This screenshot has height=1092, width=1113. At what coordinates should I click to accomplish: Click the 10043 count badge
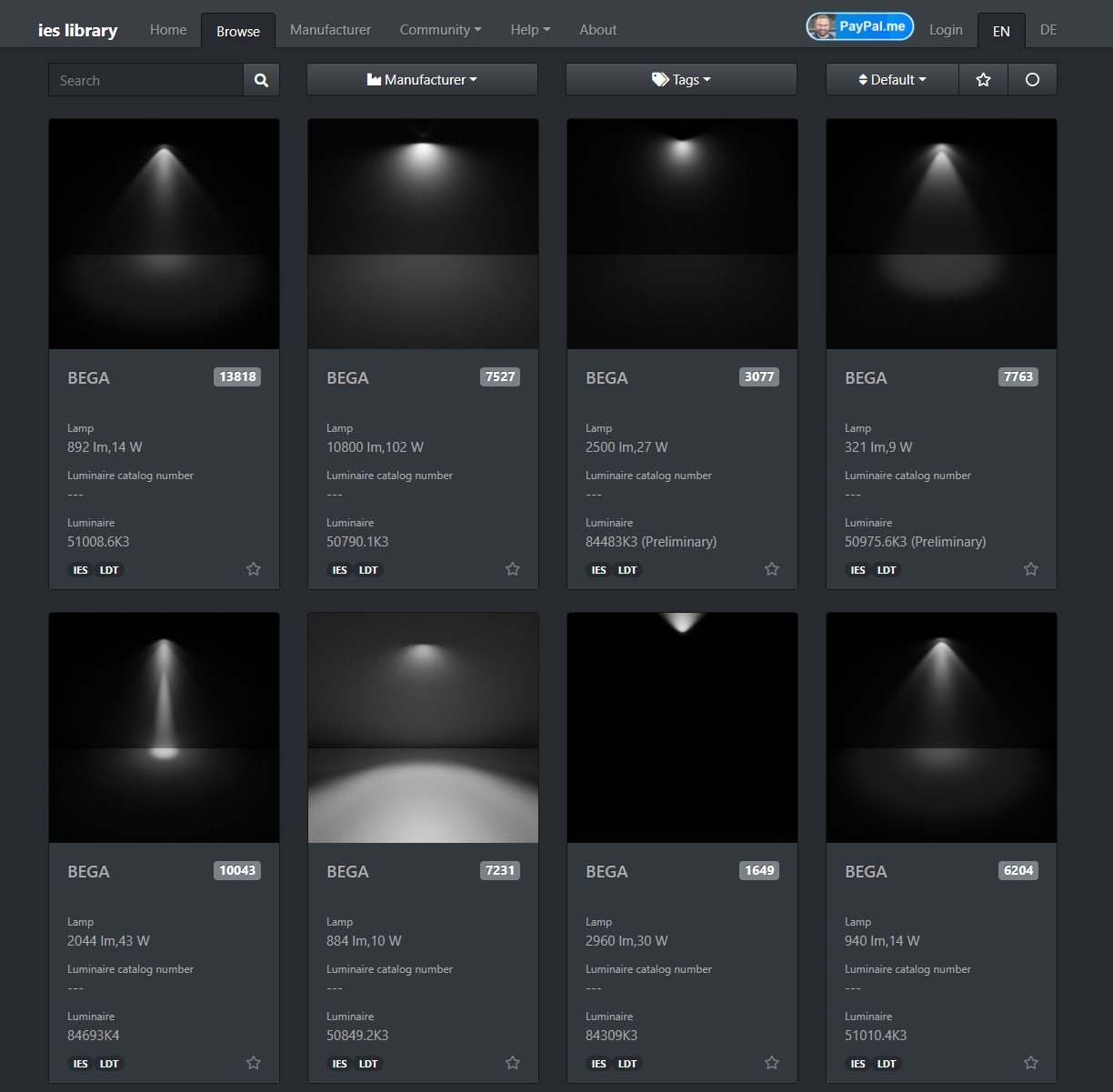pyautogui.click(x=237, y=870)
